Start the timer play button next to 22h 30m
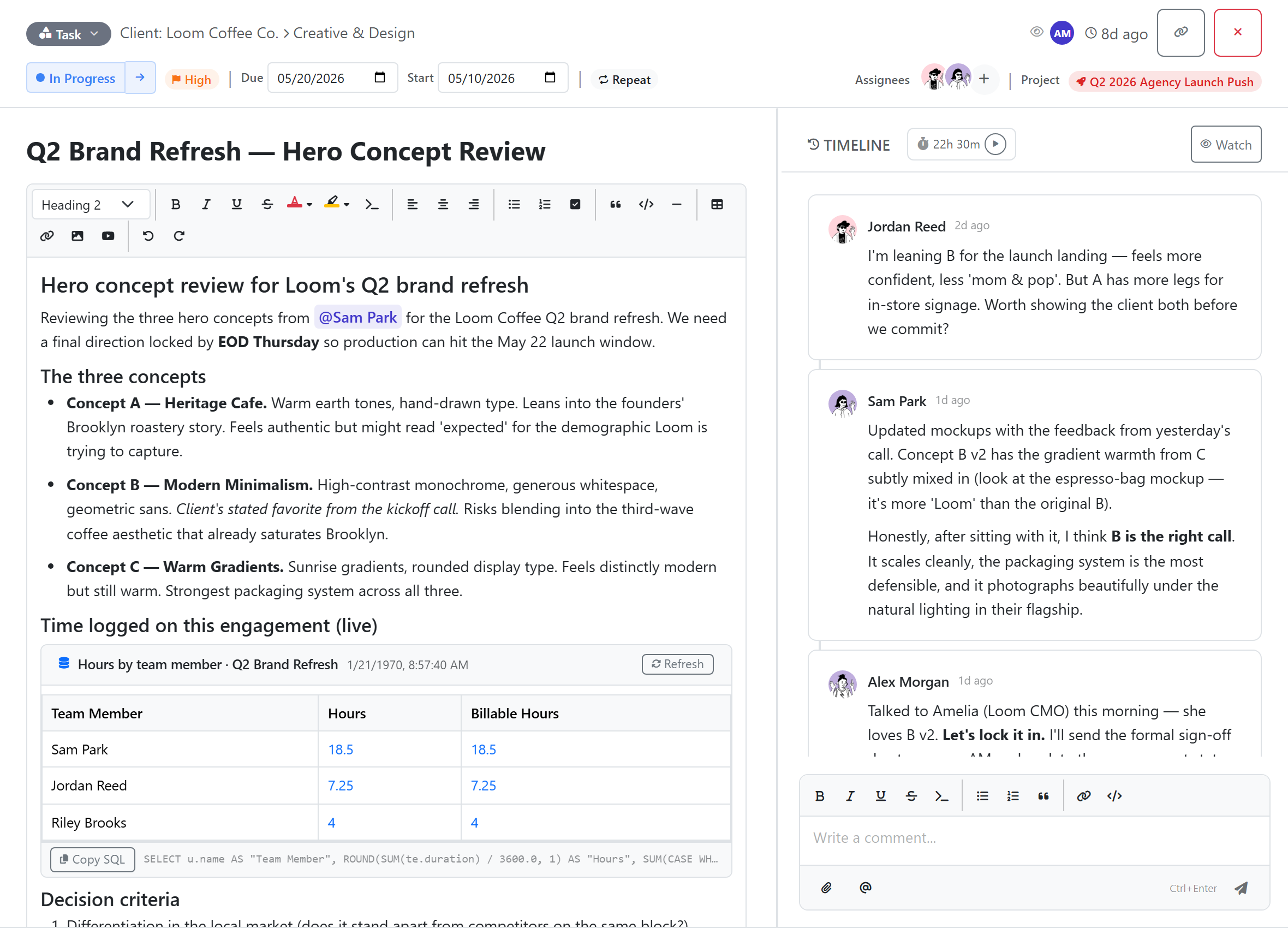The width and height of the screenshot is (1288, 928). [995, 144]
